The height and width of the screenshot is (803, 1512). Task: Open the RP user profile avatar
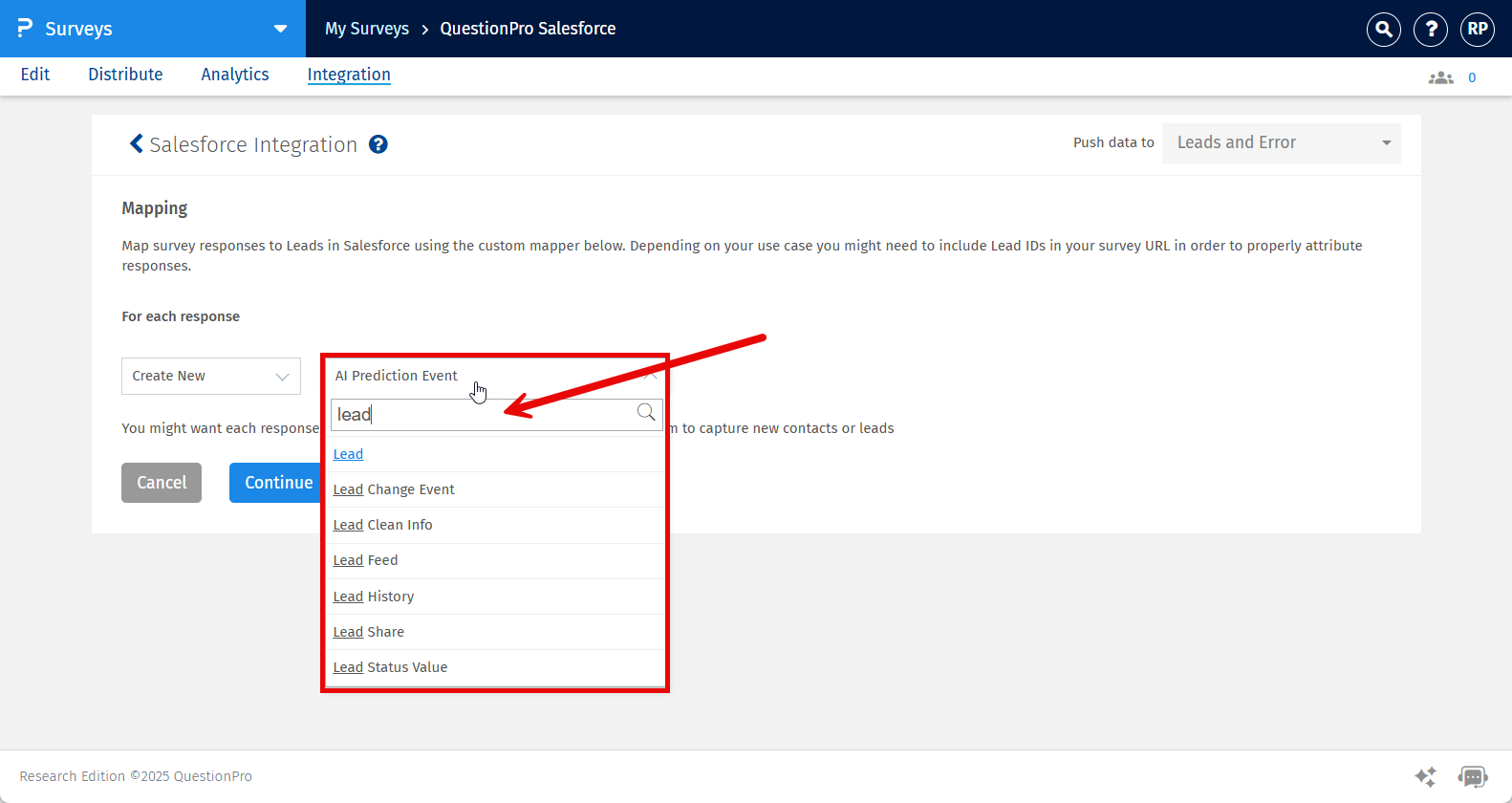[x=1478, y=29]
